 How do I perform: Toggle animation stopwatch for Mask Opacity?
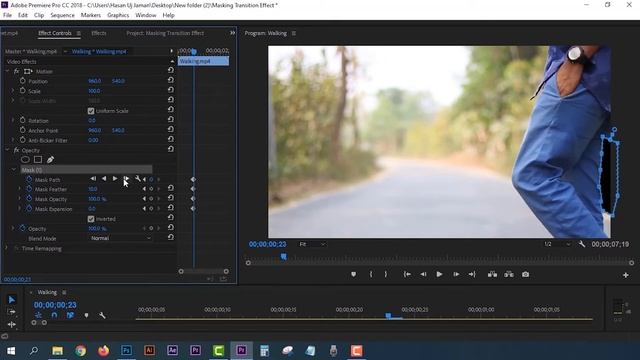[29, 199]
